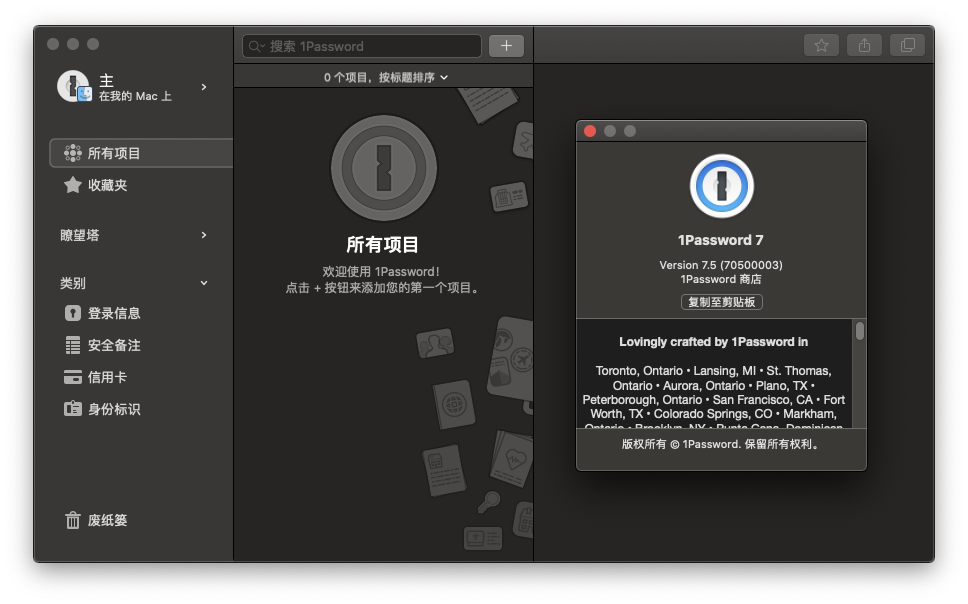Click the 0 个项目 count label
The image size is (968, 604).
pyautogui.click(x=348, y=77)
